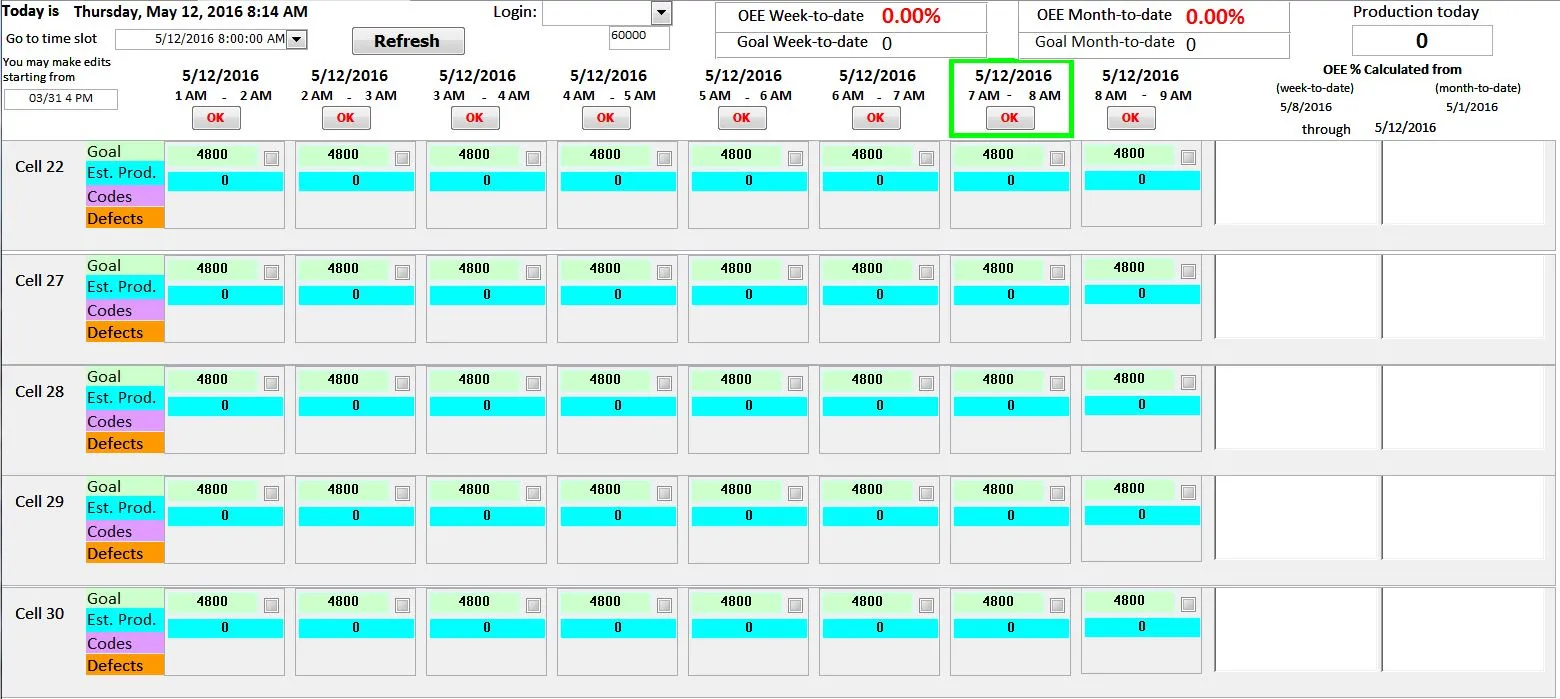Click the cyan Est. Prod. label for Cell 27
1560x699 pixels.
tap(125, 287)
